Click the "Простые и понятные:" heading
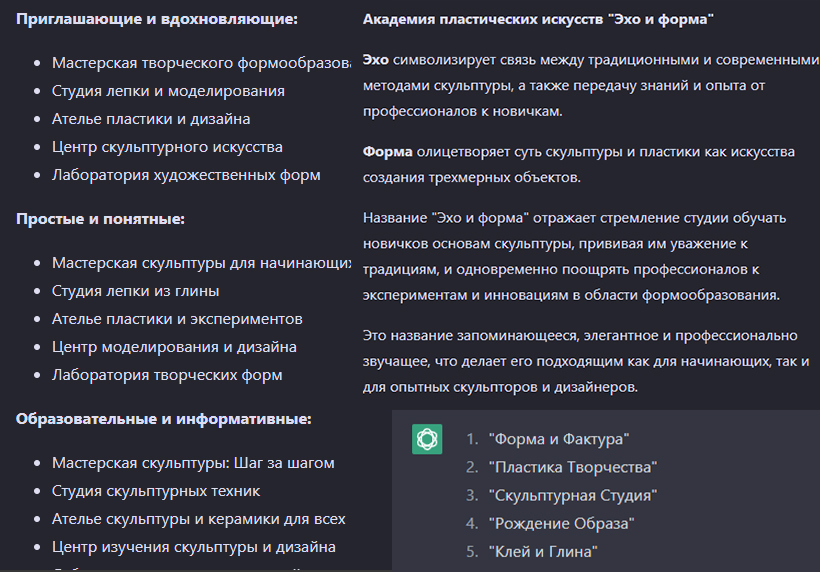Screen dimensions: 820x572 [x=100, y=219]
